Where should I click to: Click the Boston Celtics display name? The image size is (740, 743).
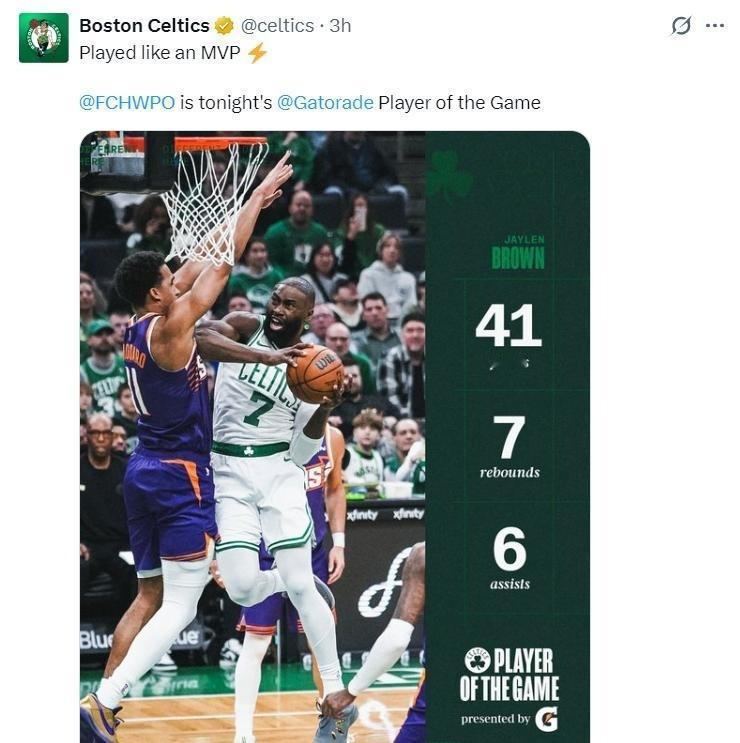144,26
